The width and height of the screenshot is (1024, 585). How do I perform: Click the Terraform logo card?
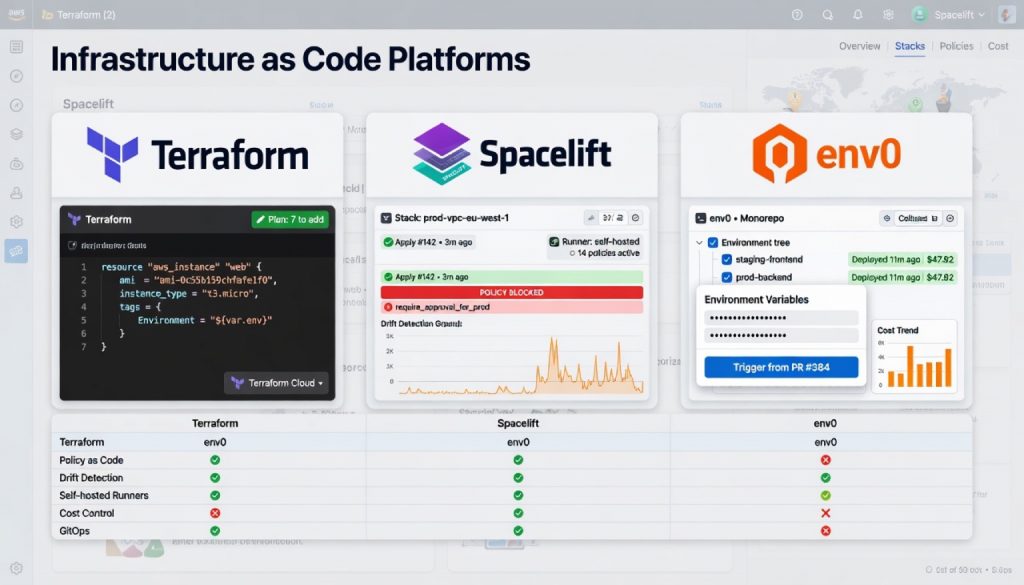[197, 155]
